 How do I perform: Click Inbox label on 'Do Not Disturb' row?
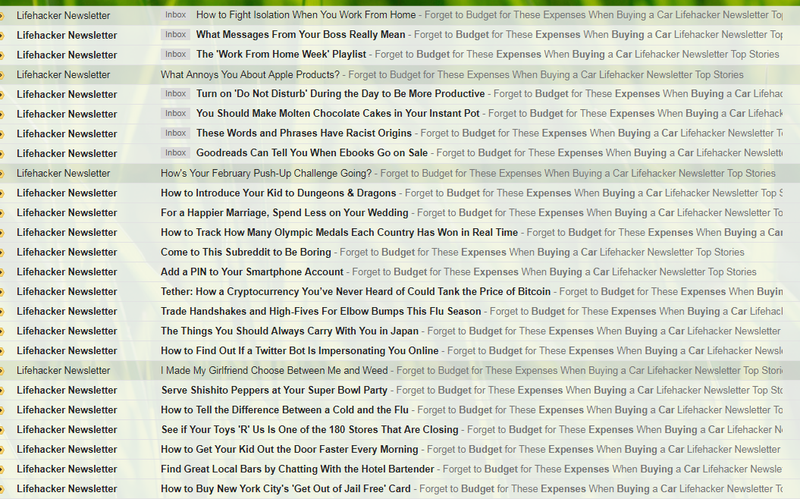pos(176,93)
